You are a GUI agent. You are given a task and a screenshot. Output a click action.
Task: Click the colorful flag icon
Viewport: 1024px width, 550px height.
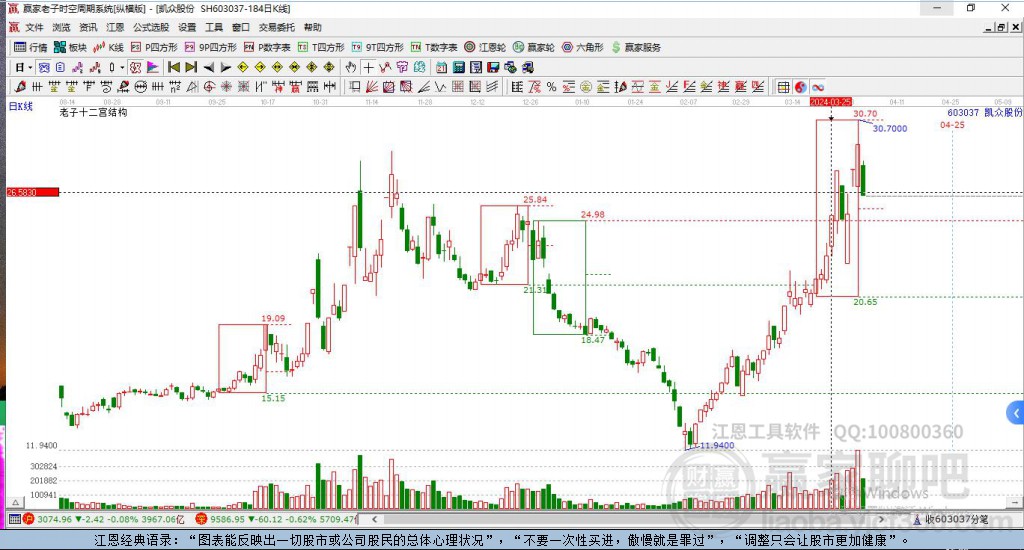[x=152, y=67]
